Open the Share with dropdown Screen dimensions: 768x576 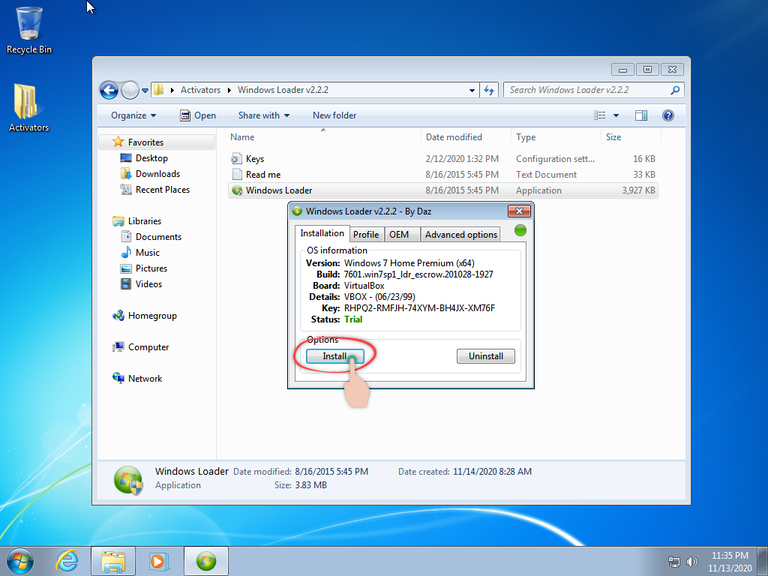point(264,116)
